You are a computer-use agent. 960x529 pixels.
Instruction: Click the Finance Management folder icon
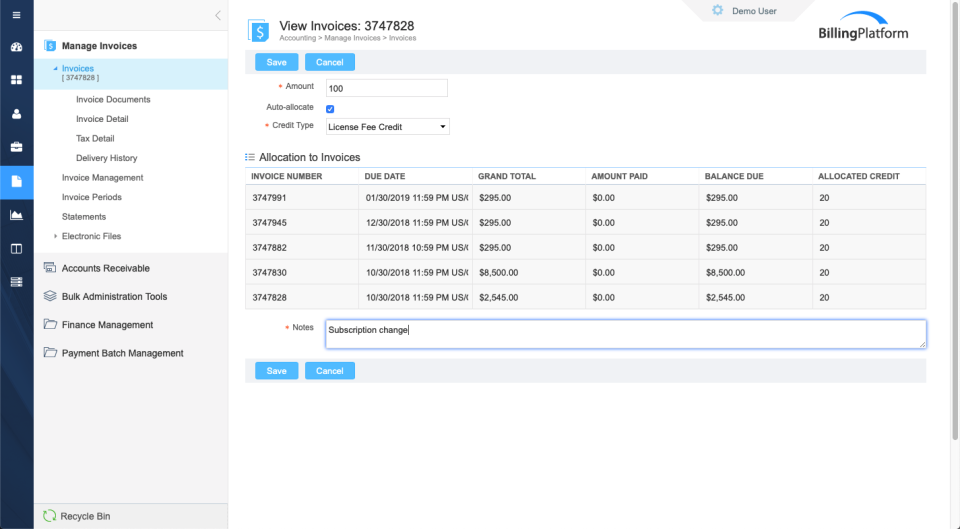click(x=50, y=324)
